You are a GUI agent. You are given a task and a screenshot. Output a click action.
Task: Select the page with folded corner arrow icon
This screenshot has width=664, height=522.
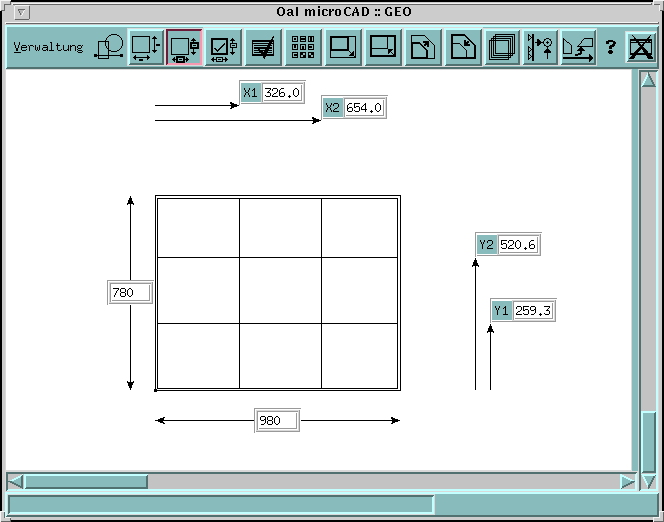423,47
